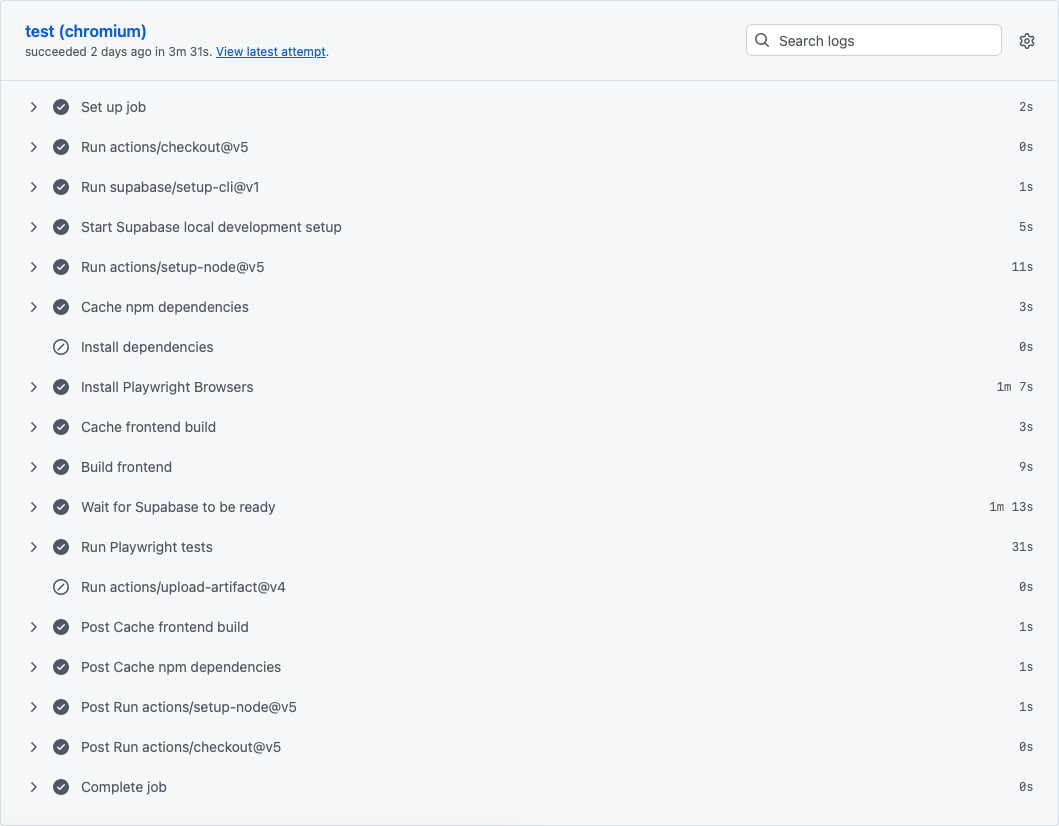Screen dimensions: 1059x826
Task: Expand the Post Cache npm dependencies step
Action: tap(33, 666)
